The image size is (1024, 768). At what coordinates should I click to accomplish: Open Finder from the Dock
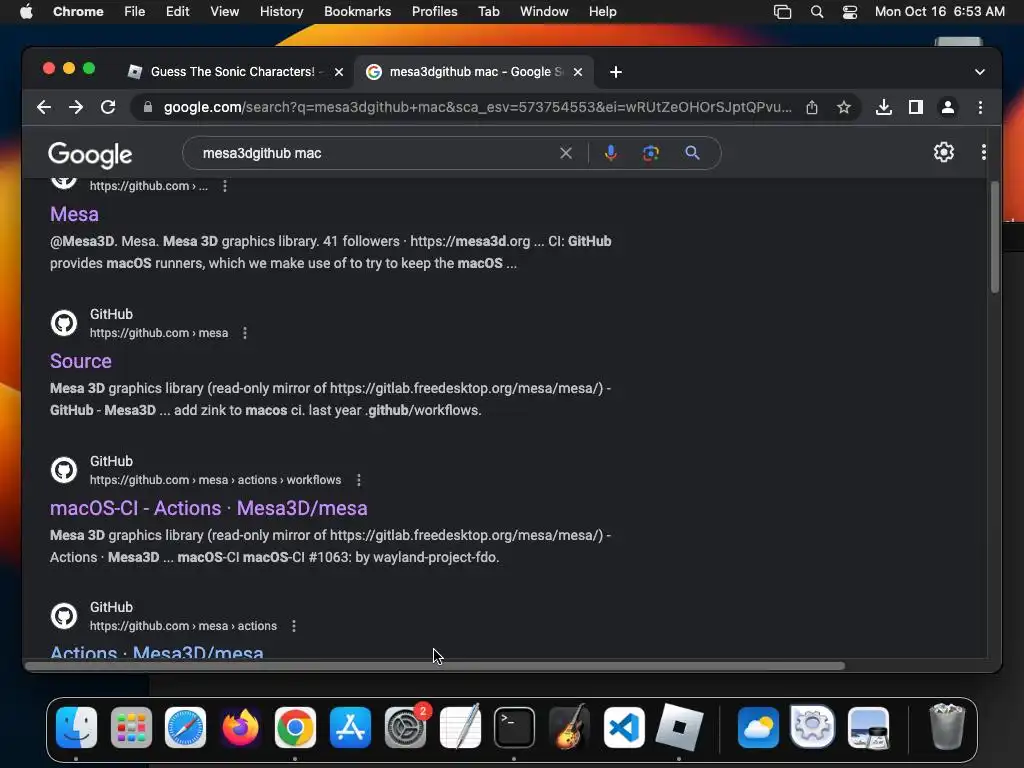(x=76, y=728)
